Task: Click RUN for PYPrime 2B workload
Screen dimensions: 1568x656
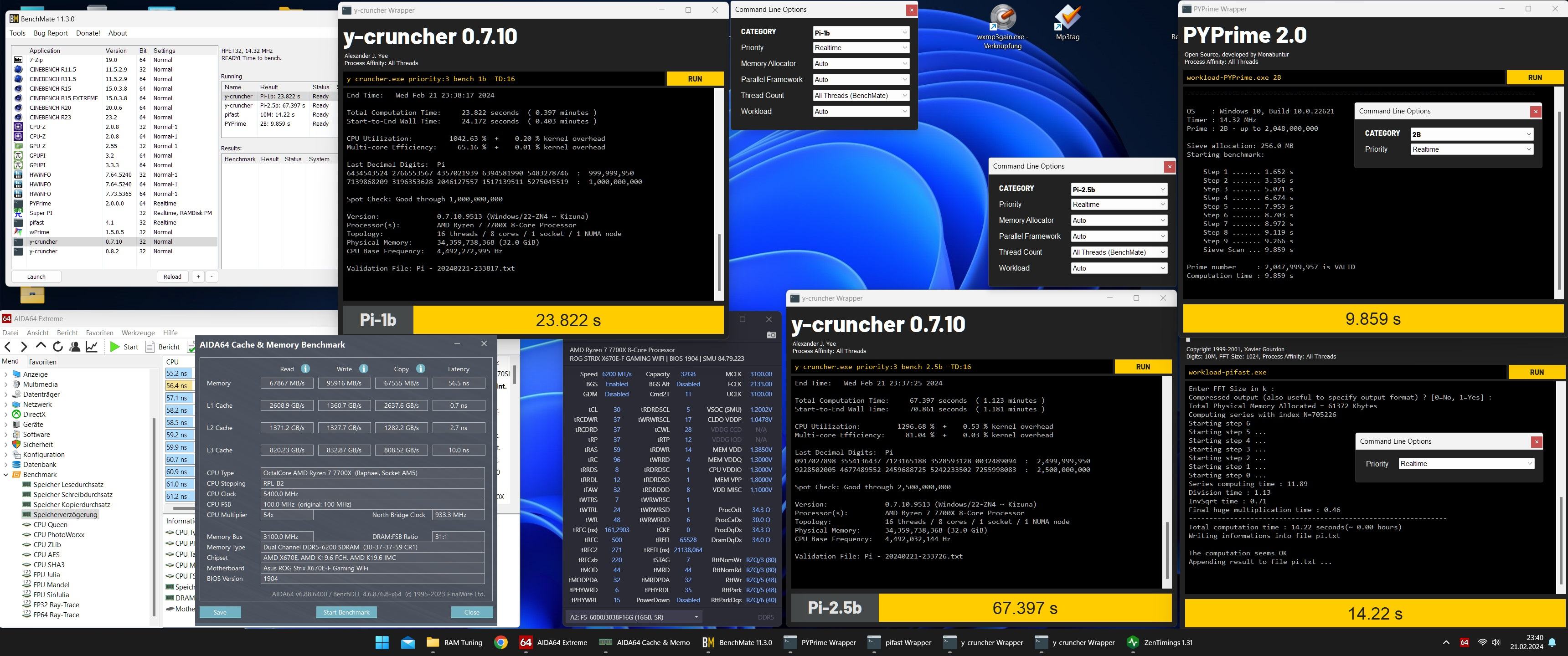Action: [x=1535, y=77]
